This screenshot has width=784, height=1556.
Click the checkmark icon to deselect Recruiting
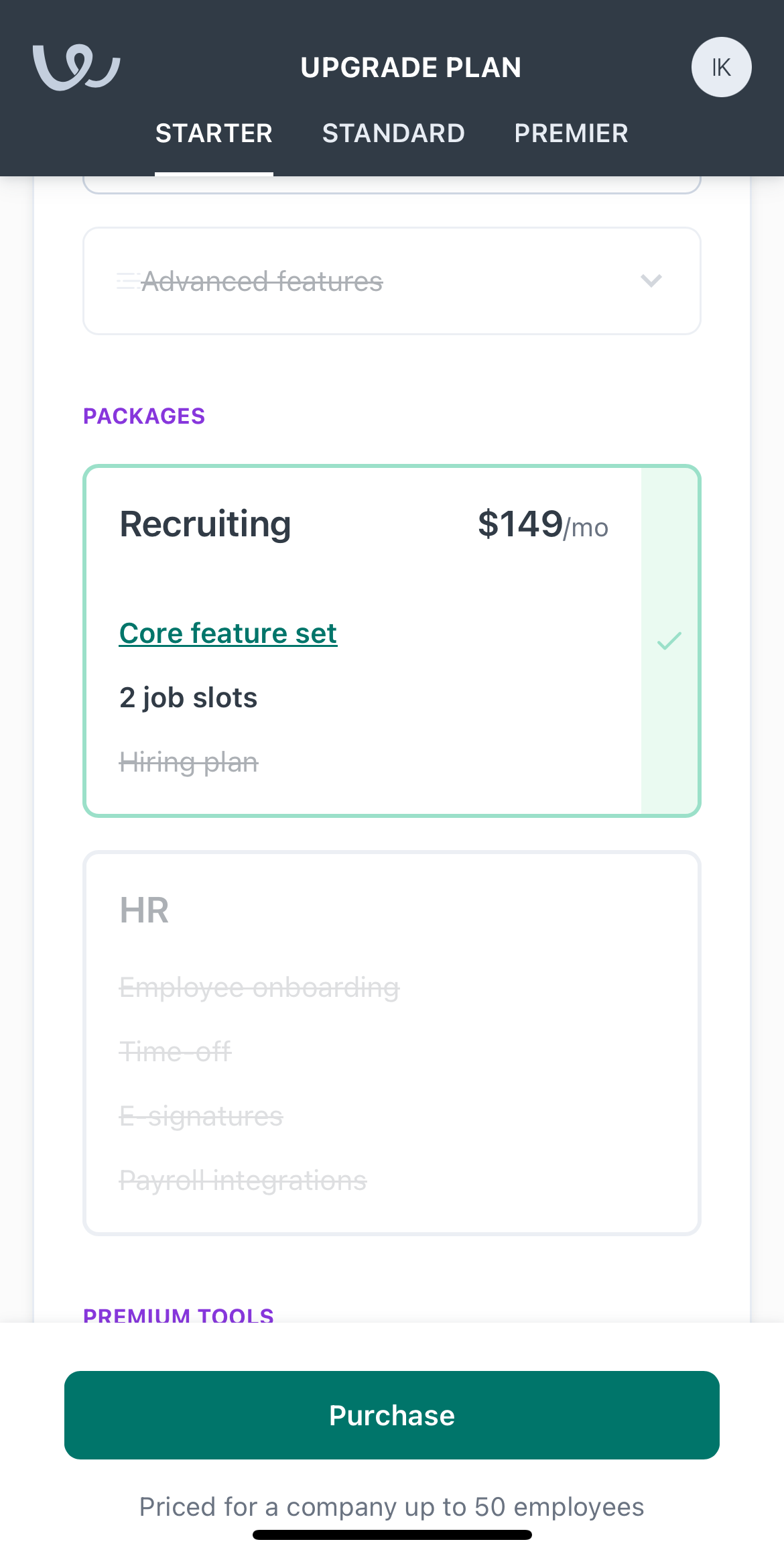pyautogui.click(x=669, y=641)
